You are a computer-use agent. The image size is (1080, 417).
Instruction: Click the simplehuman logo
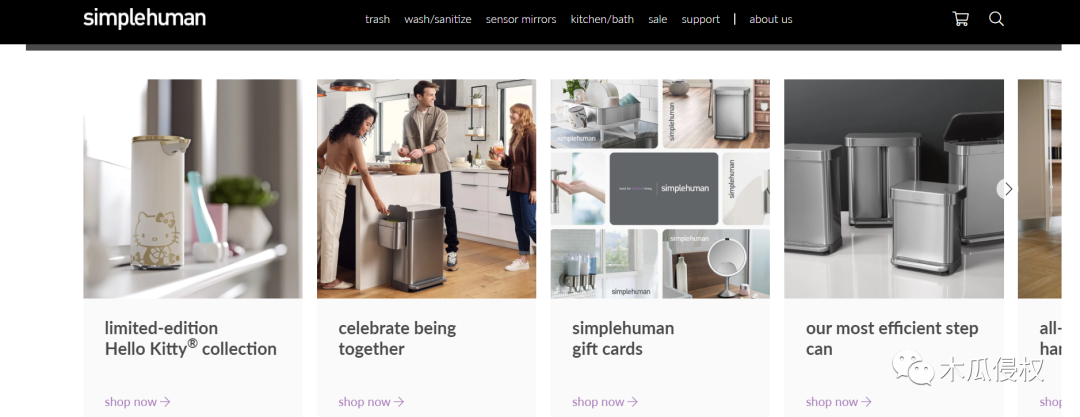point(145,19)
